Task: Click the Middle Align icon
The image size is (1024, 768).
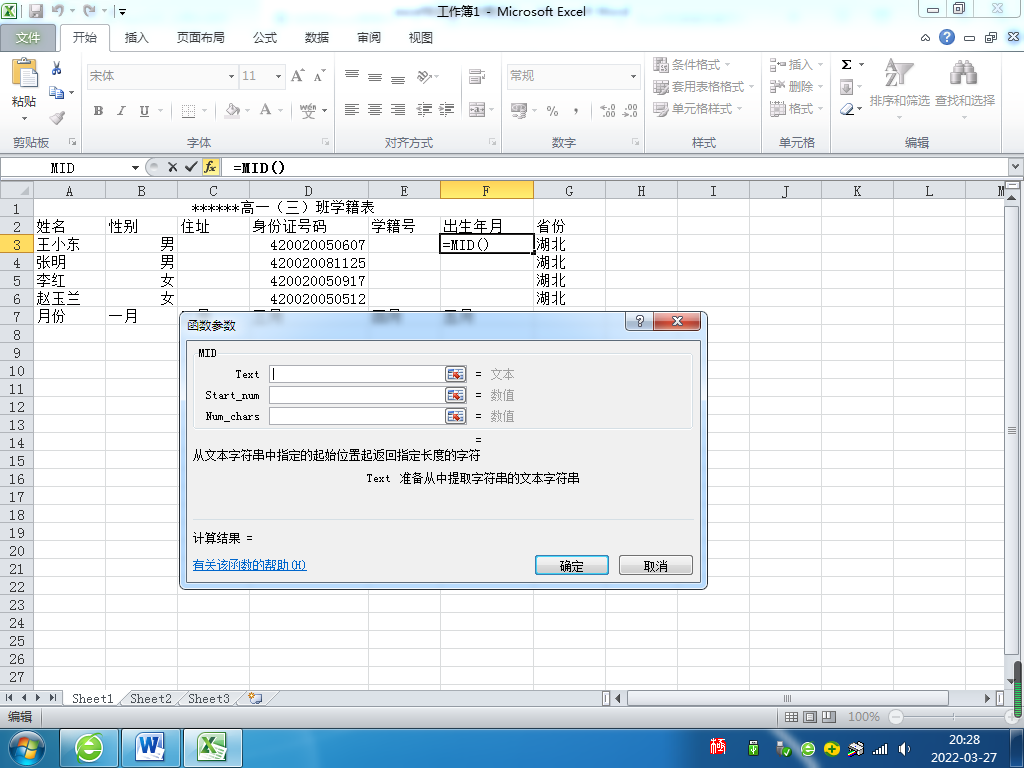Action: pyautogui.click(x=375, y=76)
